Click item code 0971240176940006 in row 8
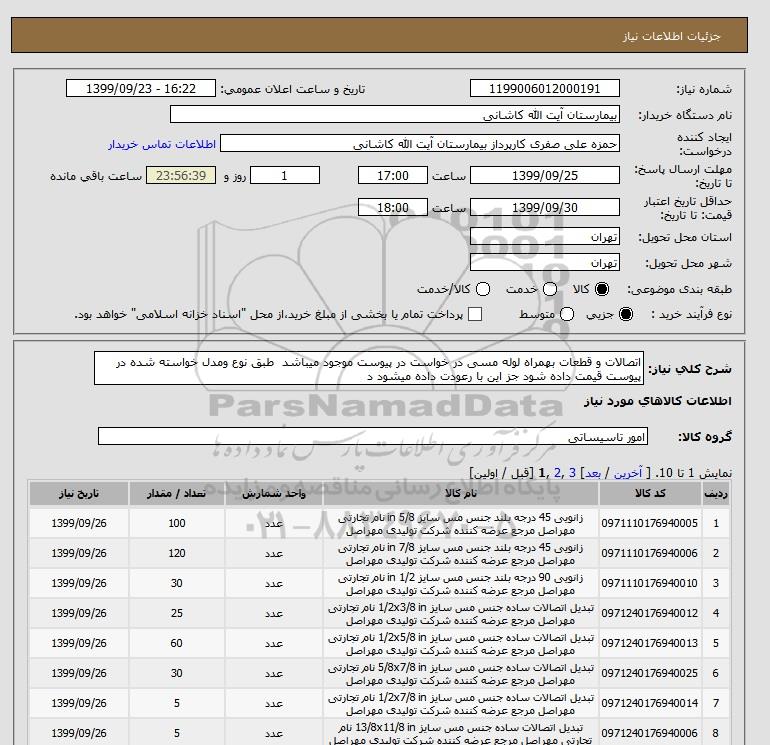Screen dimensions: 770x745 click(650, 733)
